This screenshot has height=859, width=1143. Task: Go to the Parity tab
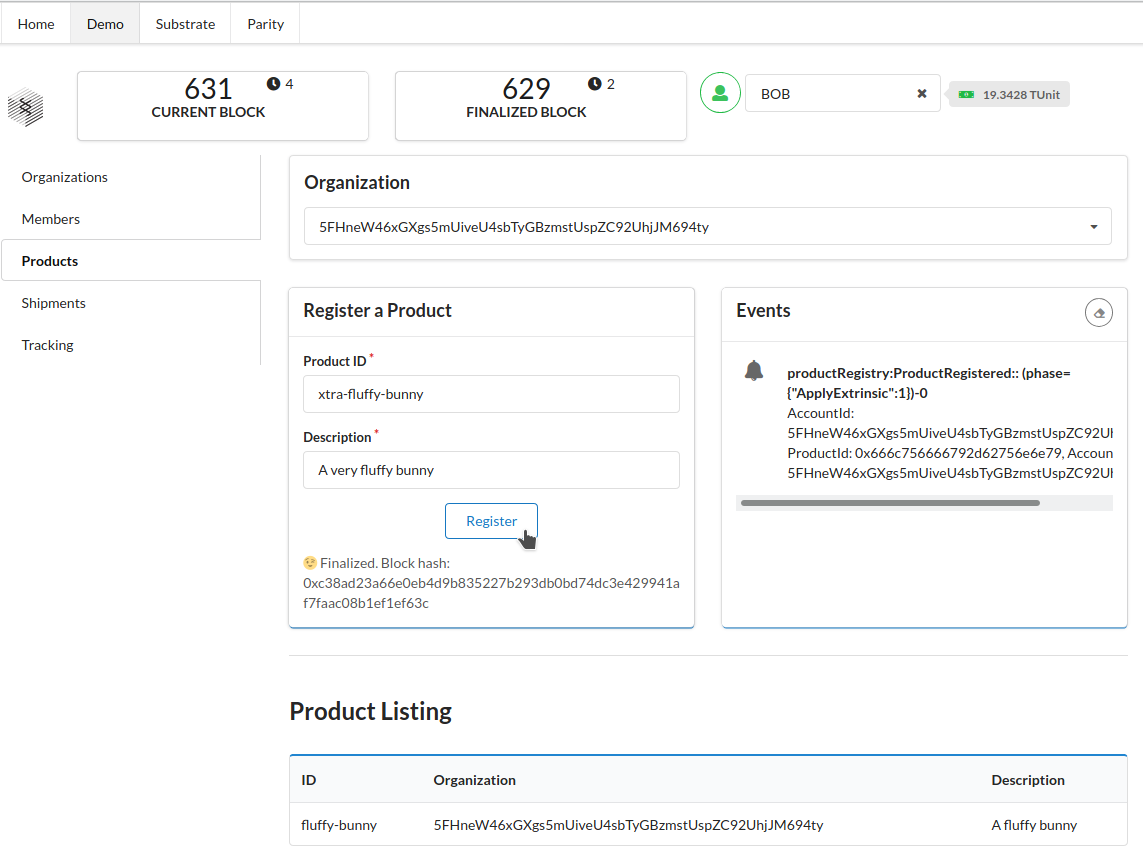pos(265,23)
